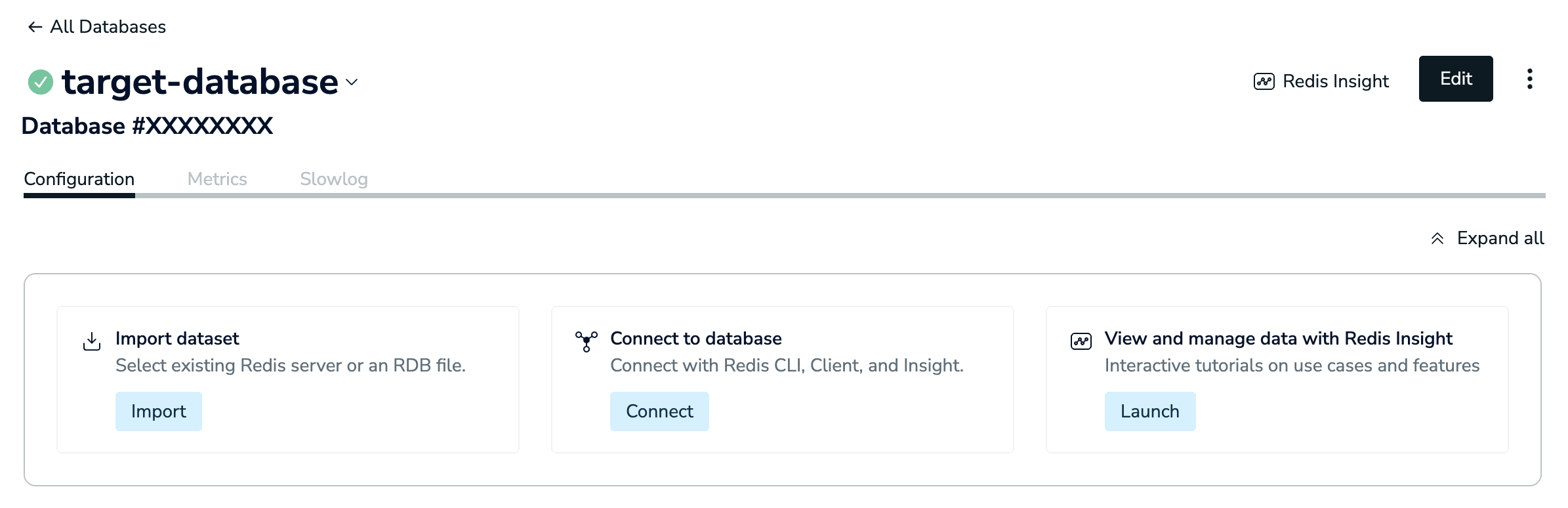This screenshot has height=508, width=1568.
Task: Click the green active status checkmark icon
Action: [x=41, y=82]
